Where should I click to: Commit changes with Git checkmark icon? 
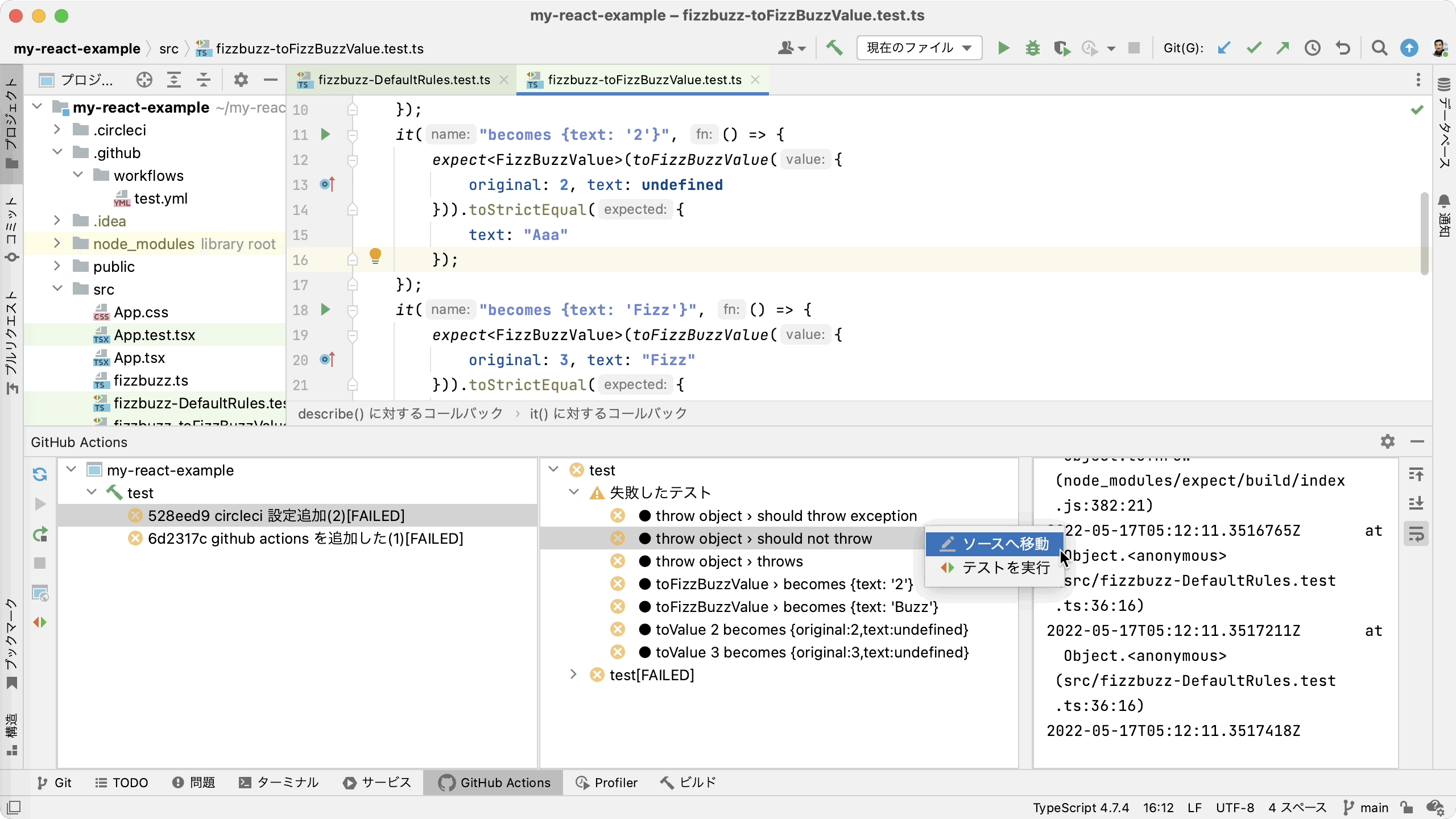pos(1254,48)
